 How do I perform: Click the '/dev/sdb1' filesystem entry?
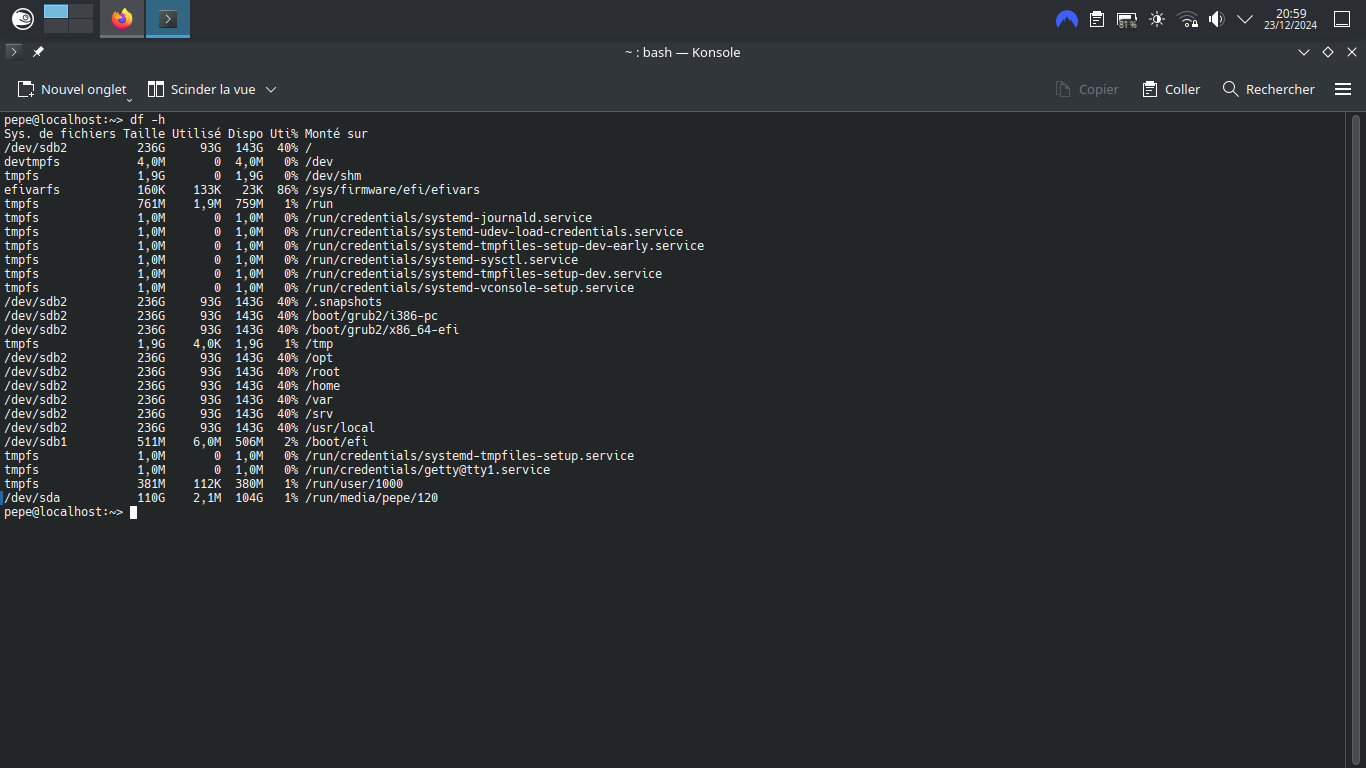click(x=35, y=442)
